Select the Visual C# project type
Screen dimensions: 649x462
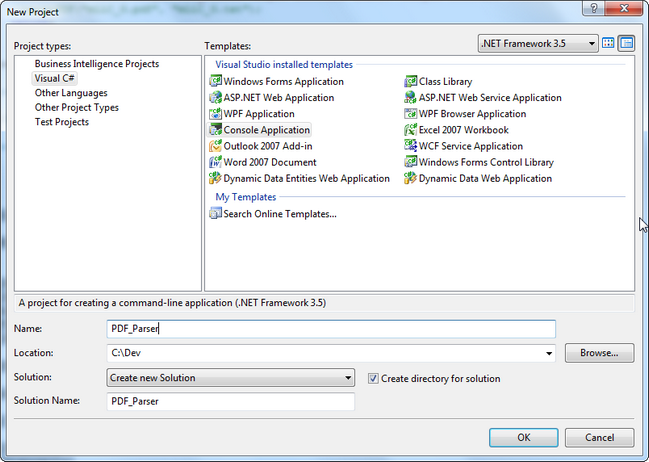(x=54, y=78)
